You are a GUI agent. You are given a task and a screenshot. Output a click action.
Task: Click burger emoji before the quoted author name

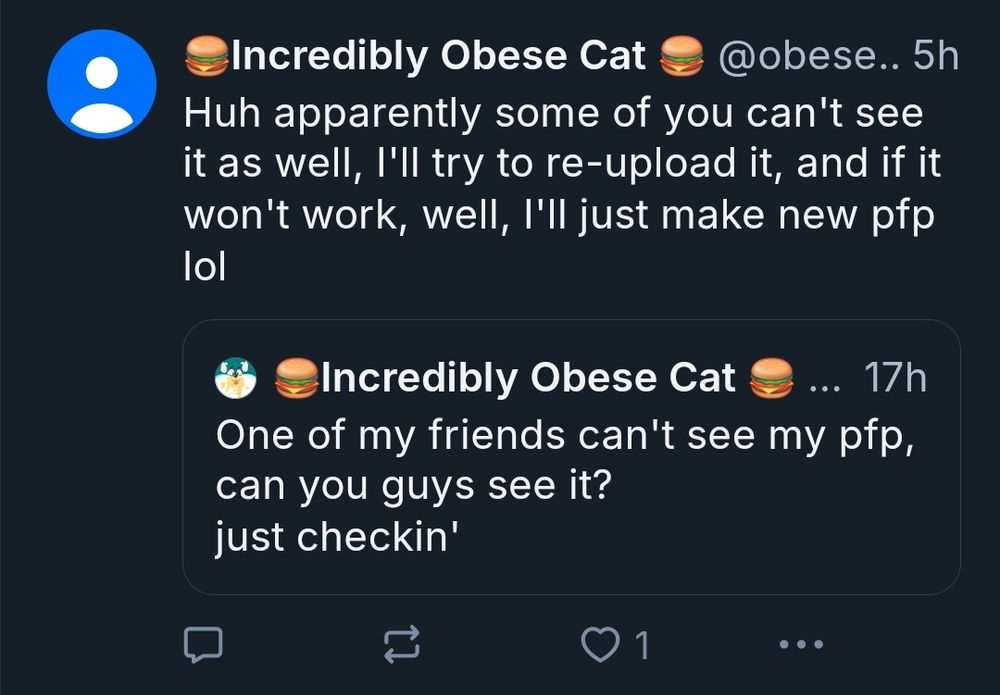click(295, 378)
